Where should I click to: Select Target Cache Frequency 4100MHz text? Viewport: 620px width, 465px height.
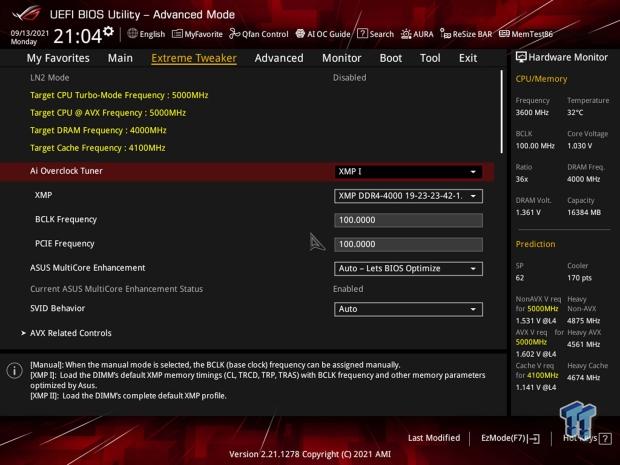point(98,148)
